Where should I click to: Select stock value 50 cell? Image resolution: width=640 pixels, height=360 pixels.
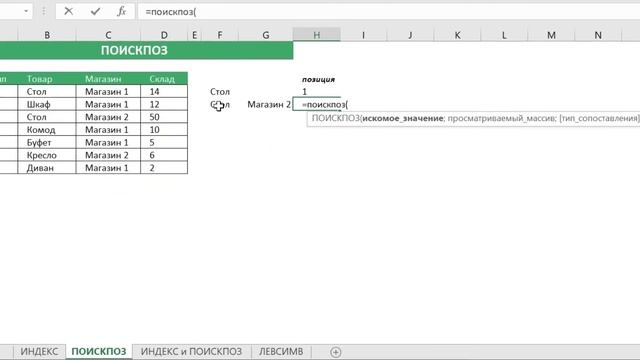[164, 117]
